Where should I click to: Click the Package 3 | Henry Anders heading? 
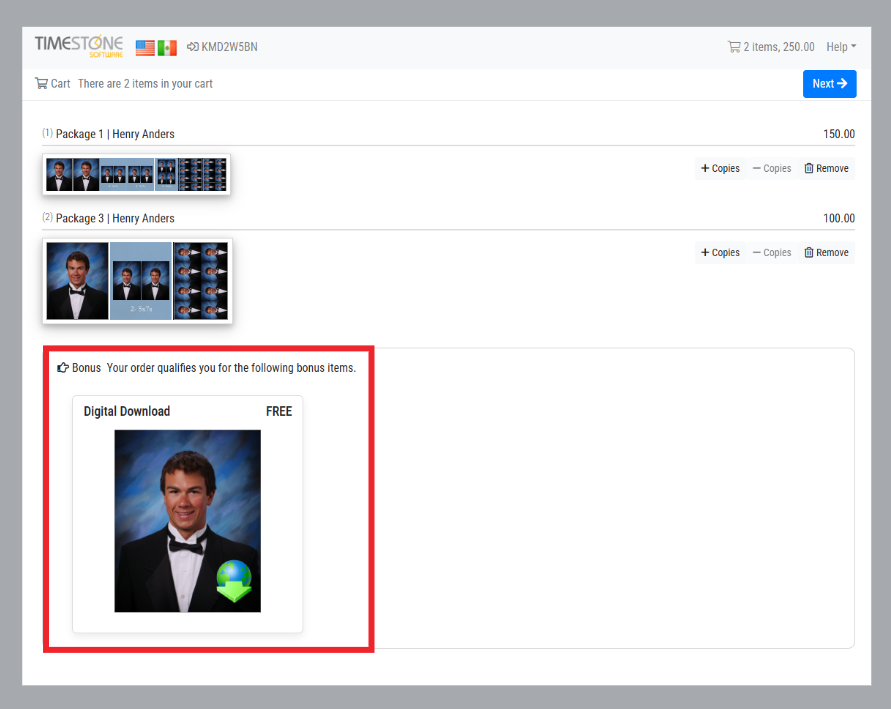pos(115,218)
